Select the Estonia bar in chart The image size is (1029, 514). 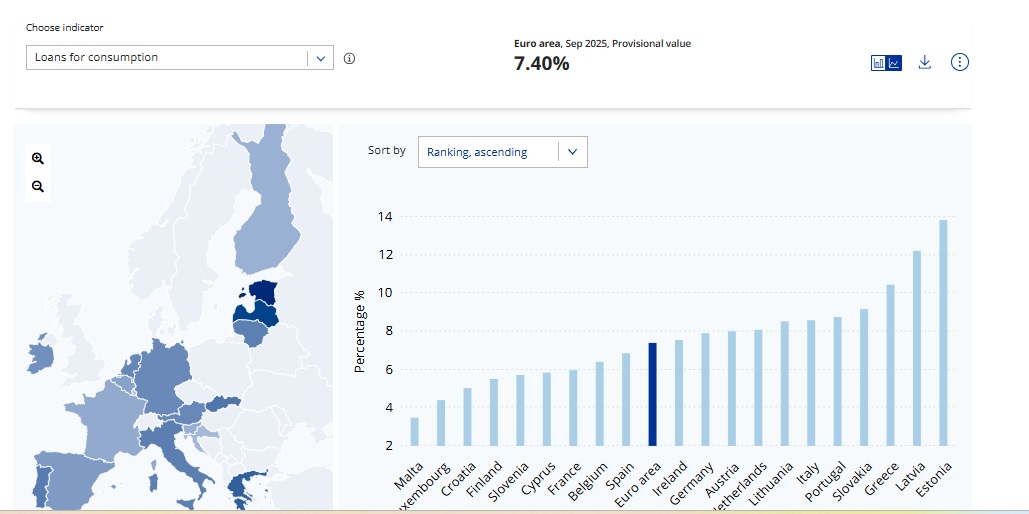[943, 332]
